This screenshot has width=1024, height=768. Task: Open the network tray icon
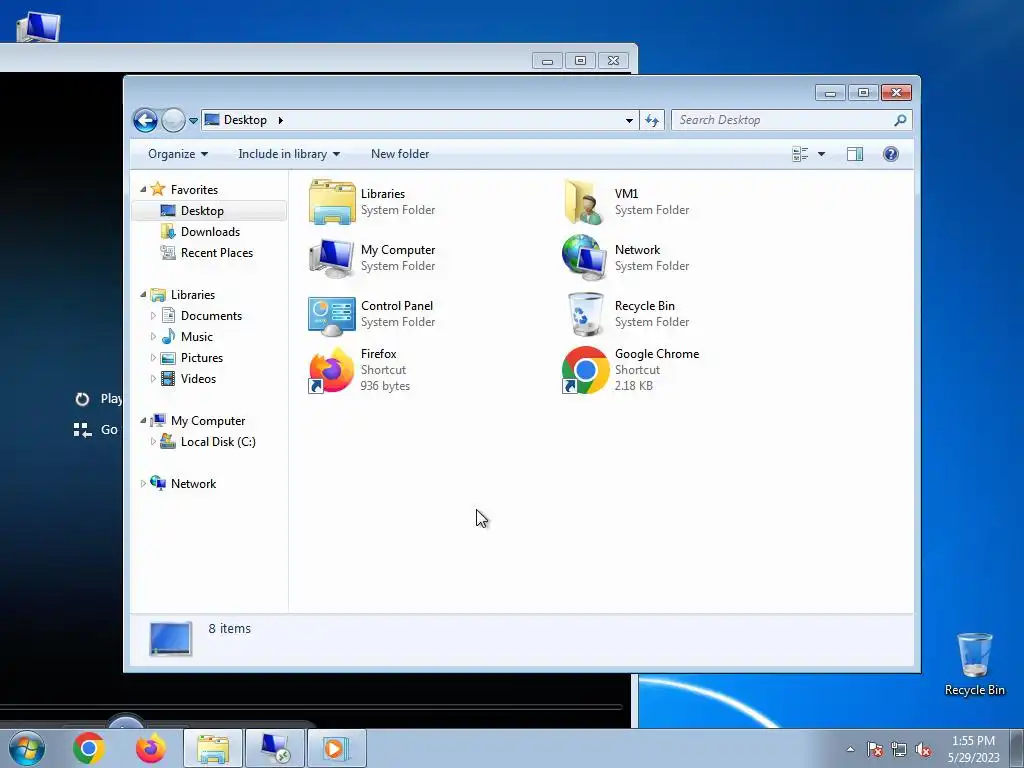[x=899, y=749]
